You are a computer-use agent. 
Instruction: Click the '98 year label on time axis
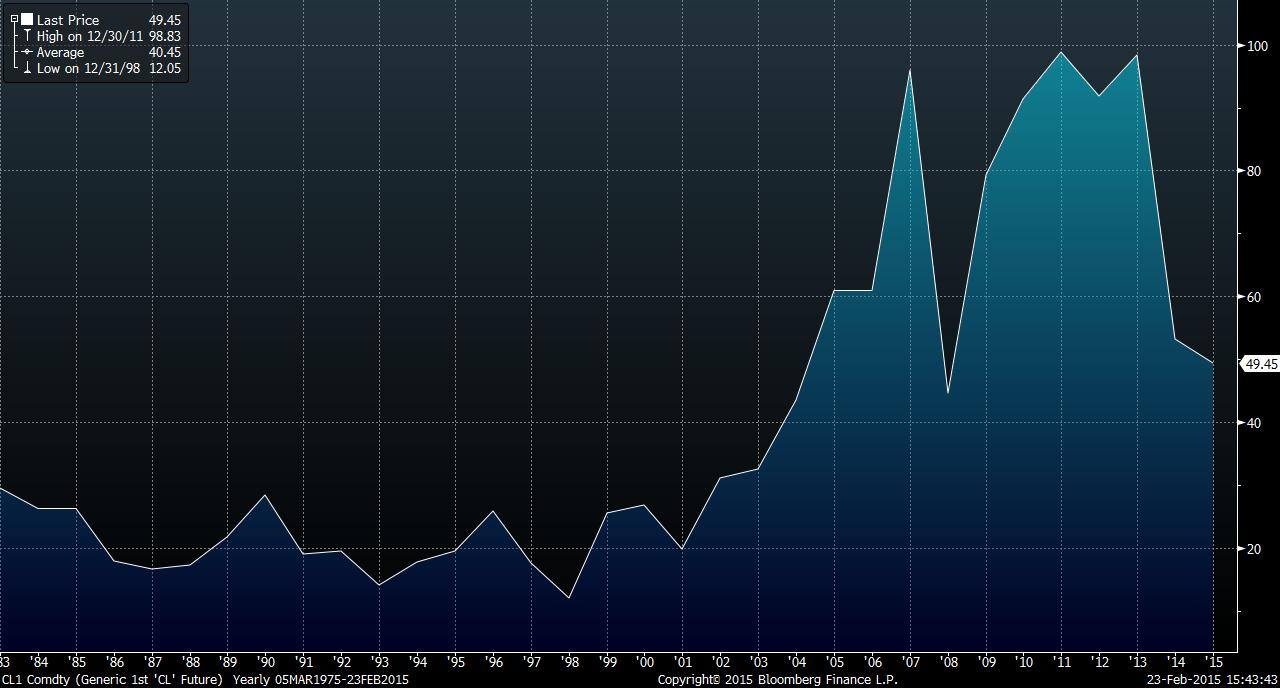point(569,662)
